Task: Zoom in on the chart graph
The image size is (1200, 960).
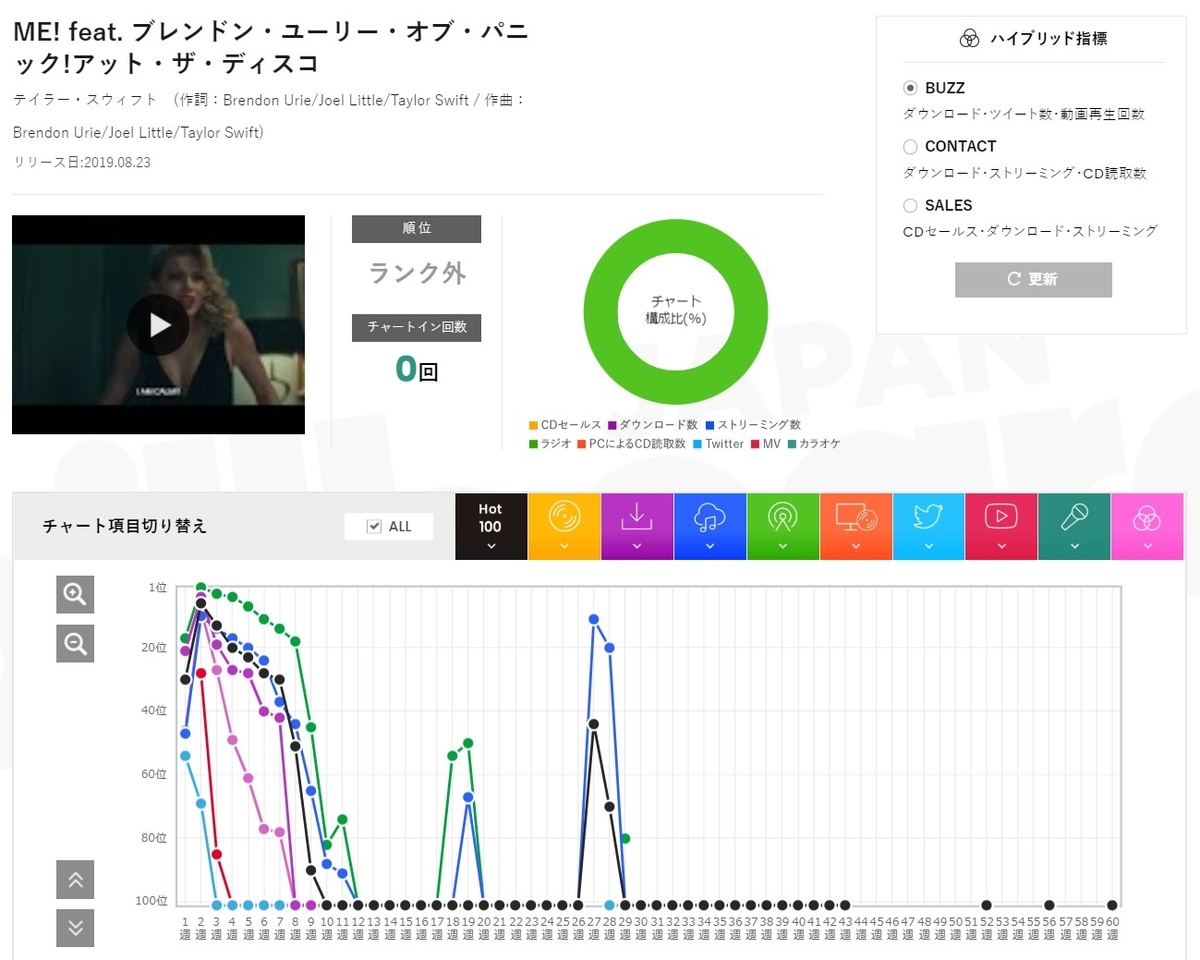Action: point(75,594)
